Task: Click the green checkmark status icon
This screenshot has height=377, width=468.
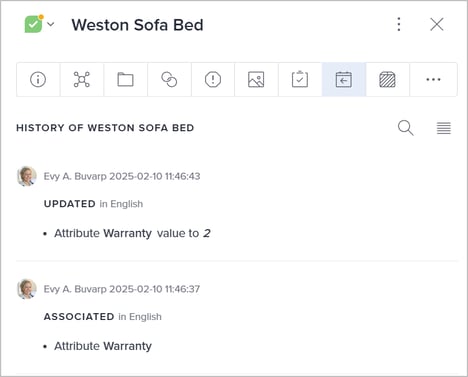Action: point(34,24)
